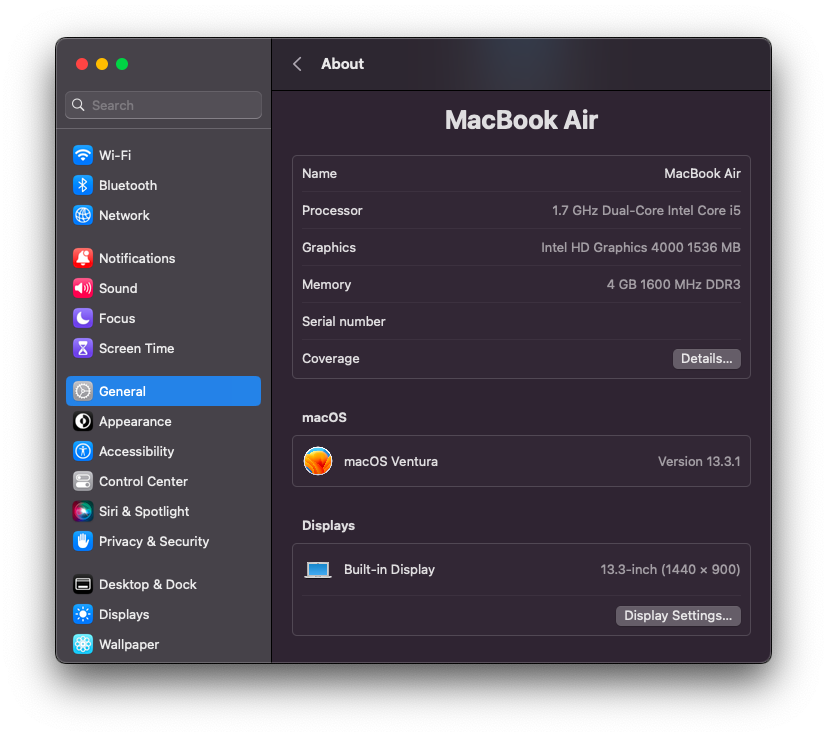Click the Built-in Display label
Image resolution: width=827 pixels, height=737 pixels.
coord(389,570)
